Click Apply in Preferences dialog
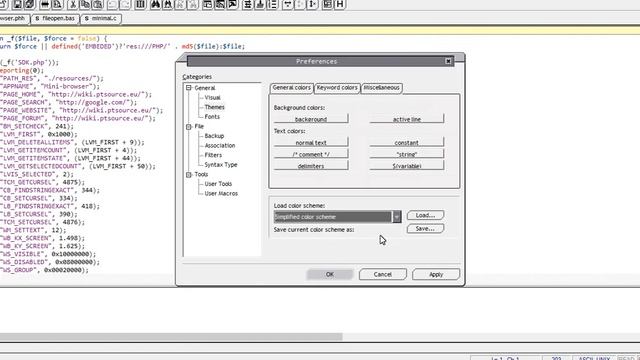 (x=436, y=274)
